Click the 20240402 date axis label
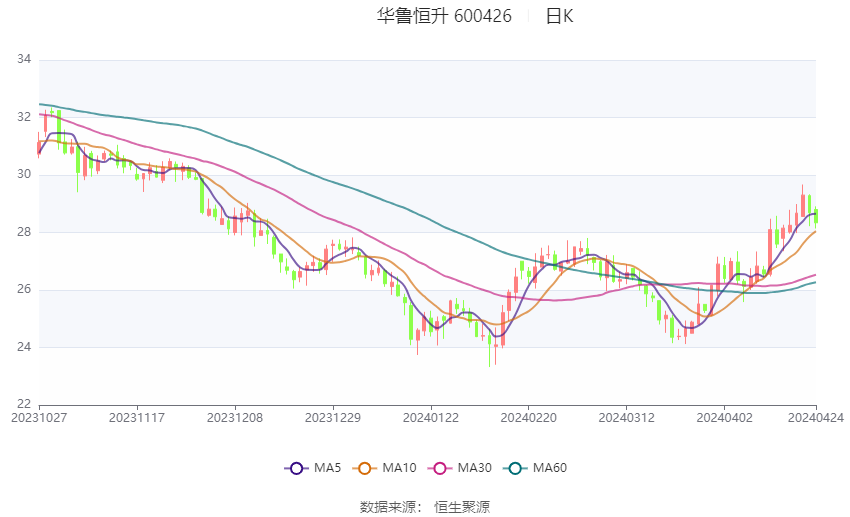The height and width of the screenshot is (517, 850). (724, 418)
